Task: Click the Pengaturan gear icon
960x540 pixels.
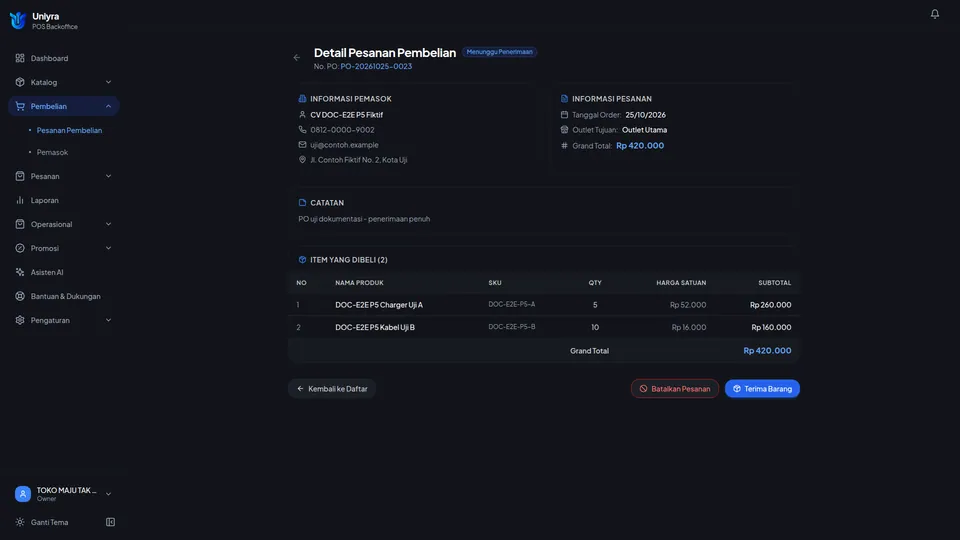Action: click(20, 320)
